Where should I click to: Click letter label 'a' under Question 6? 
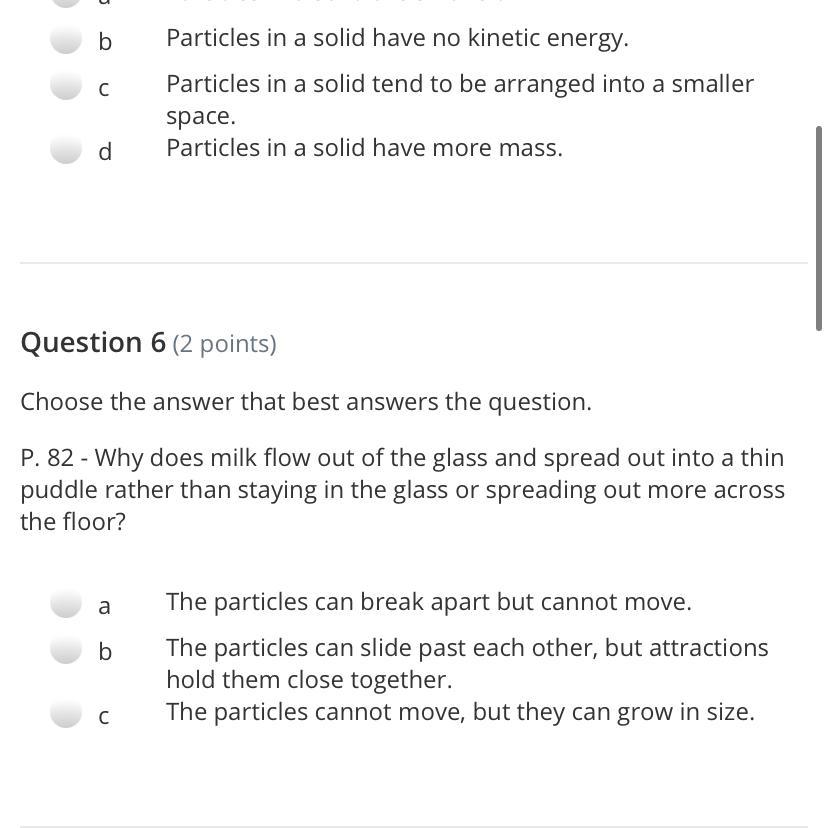tap(104, 606)
